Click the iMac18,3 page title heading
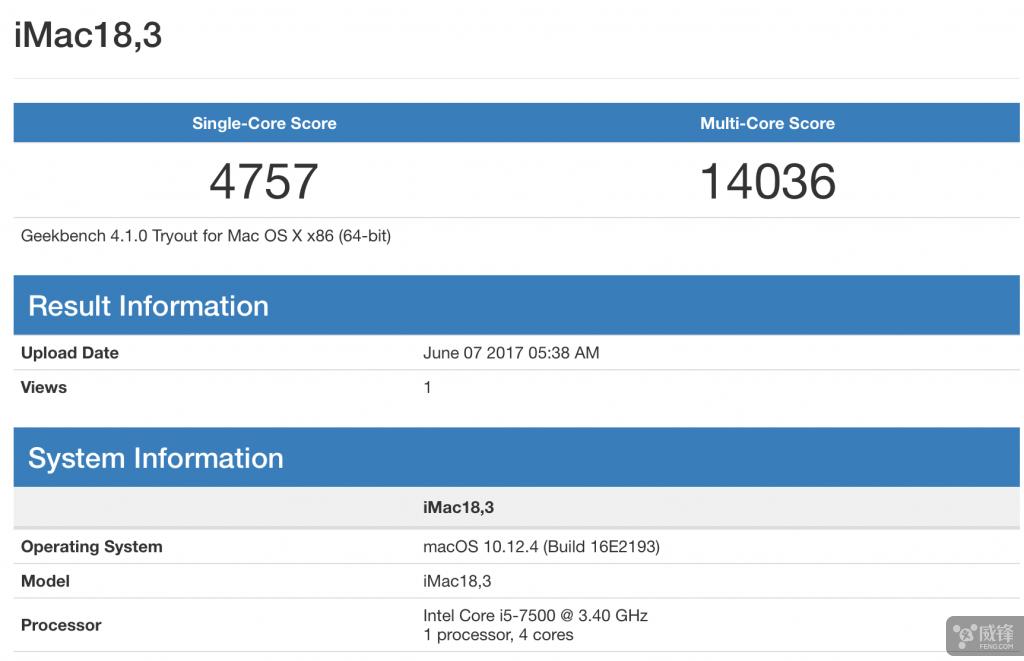 pos(88,36)
